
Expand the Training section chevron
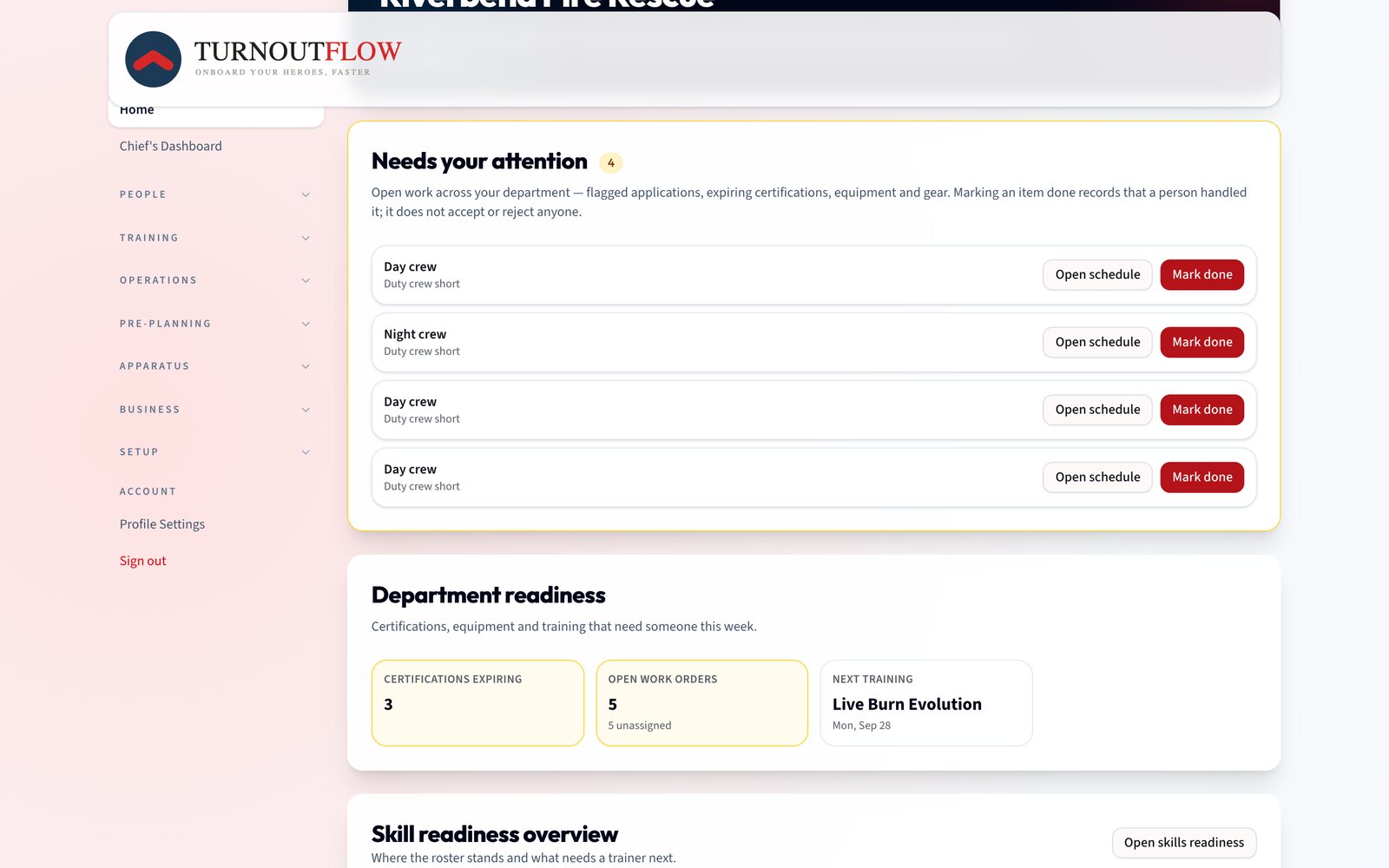point(306,238)
